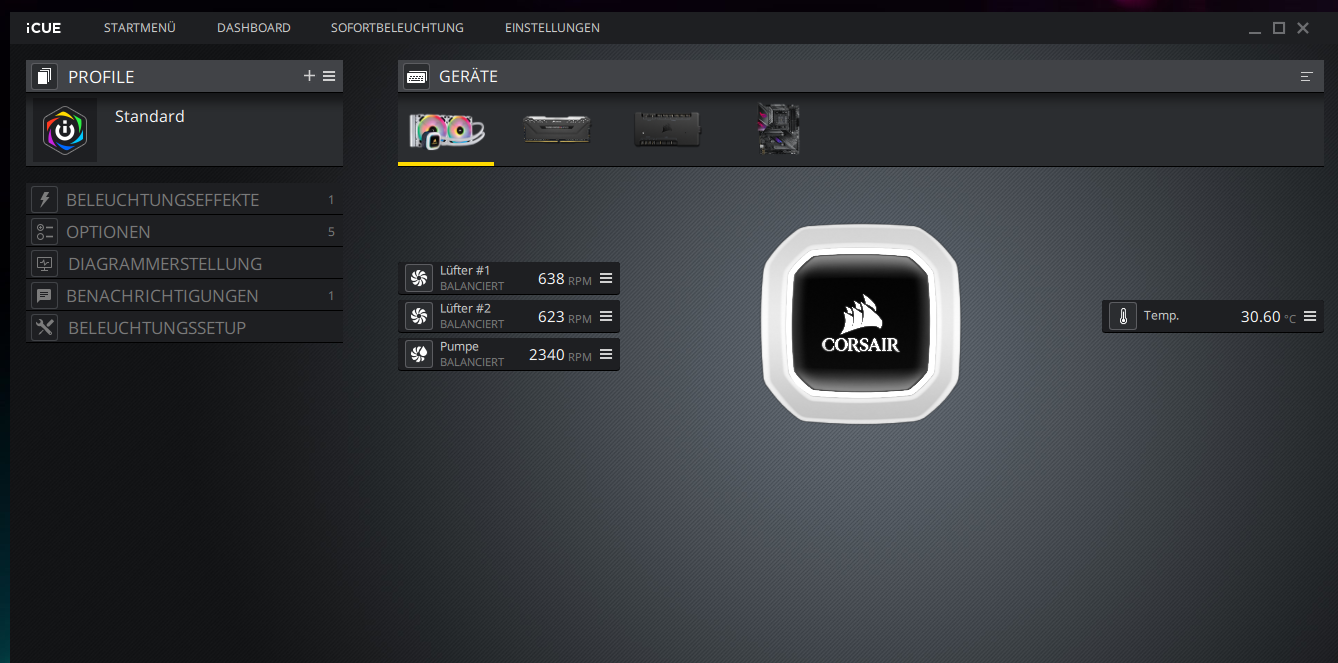Click the Pumpe pump icon
This screenshot has width=1338, height=663.
[418, 354]
